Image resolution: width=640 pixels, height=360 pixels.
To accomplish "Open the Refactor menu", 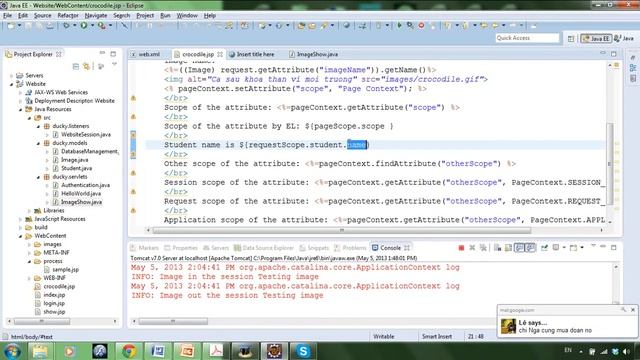I will click(68, 16).
